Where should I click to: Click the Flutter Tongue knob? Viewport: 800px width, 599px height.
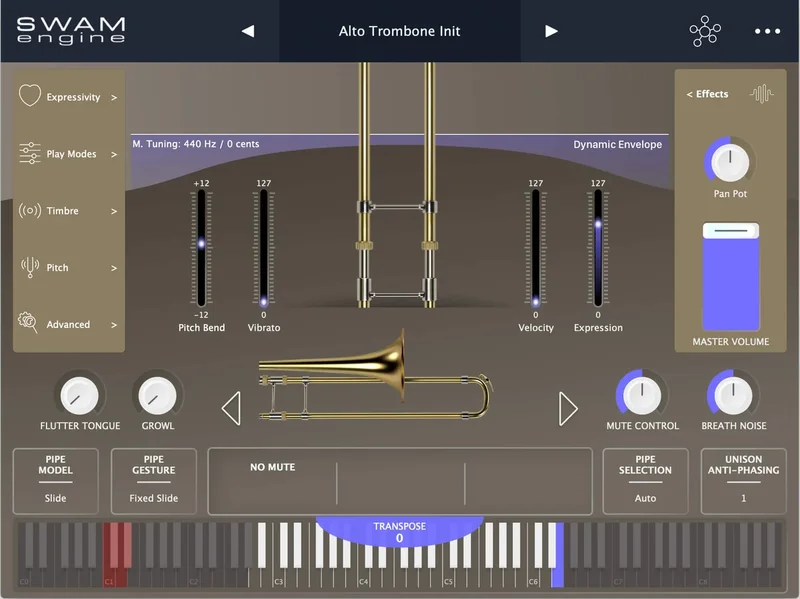click(79, 395)
